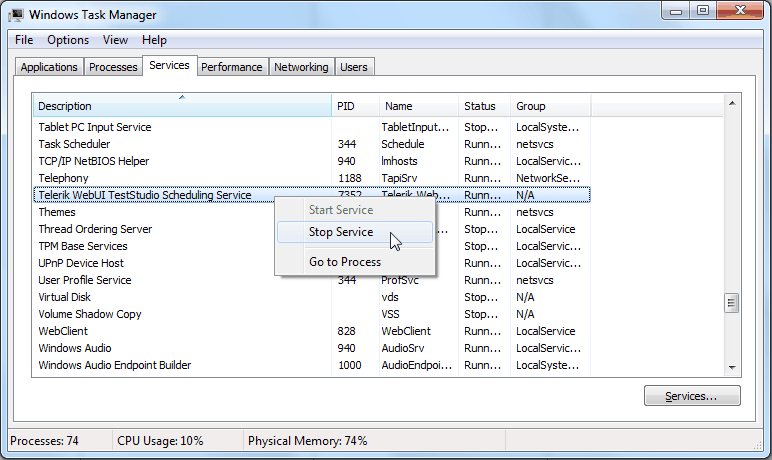
Task: Sort list by Description column header
Action: pos(180,106)
